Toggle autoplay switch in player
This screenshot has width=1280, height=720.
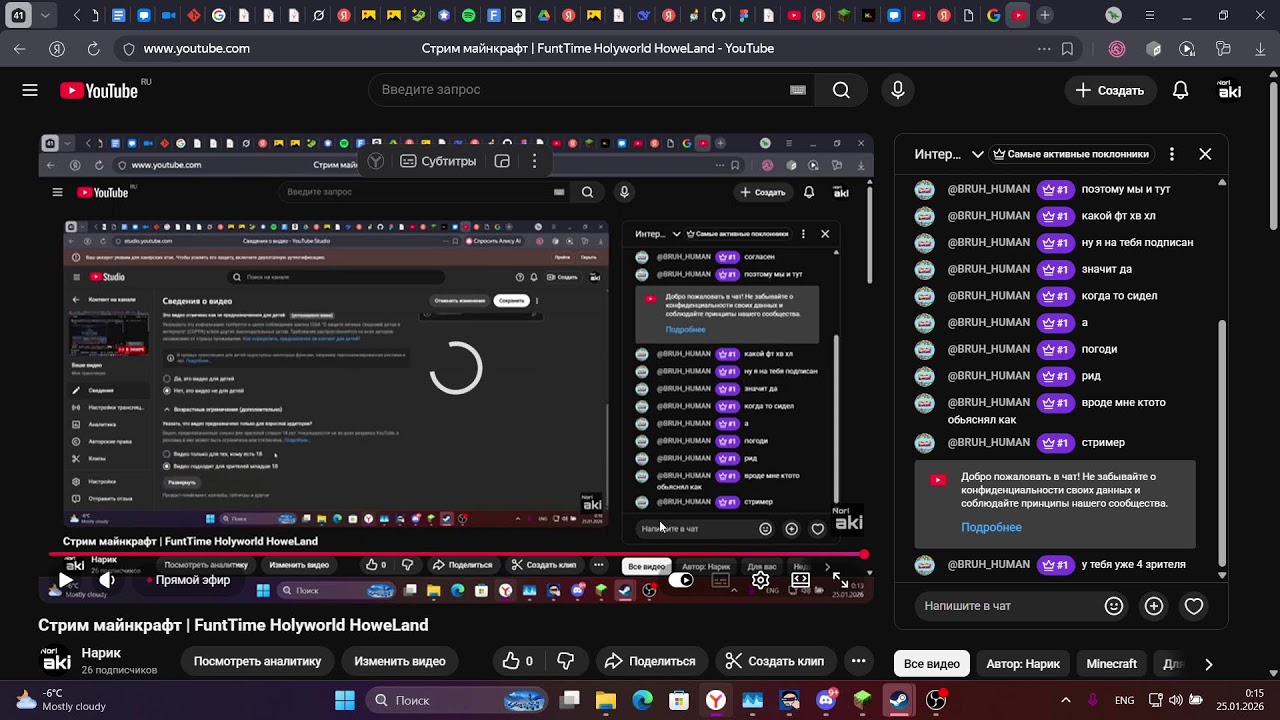(681, 580)
